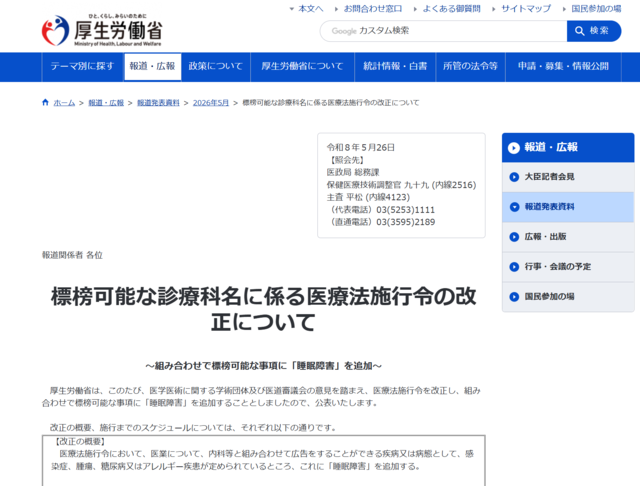Select the 報道・広報 navigation tab
The width and height of the screenshot is (640, 486).
[x=153, y=67]
